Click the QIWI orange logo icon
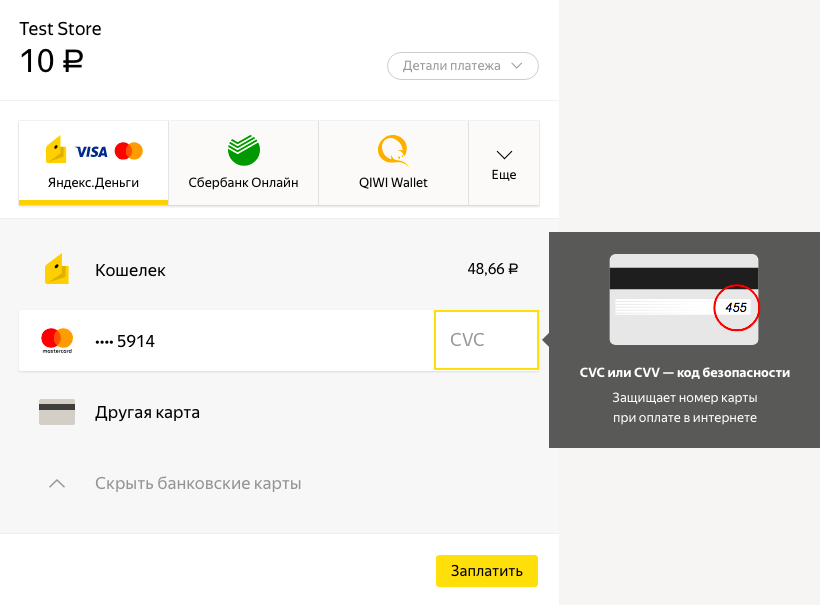This screenshot has height=605, width=820. coord(393,150)
